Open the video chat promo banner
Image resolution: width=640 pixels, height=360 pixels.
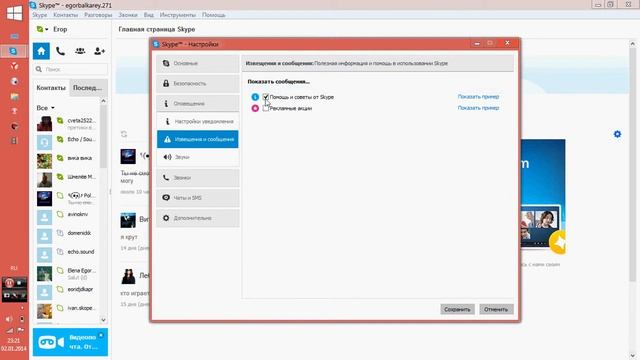pos(70,342)
